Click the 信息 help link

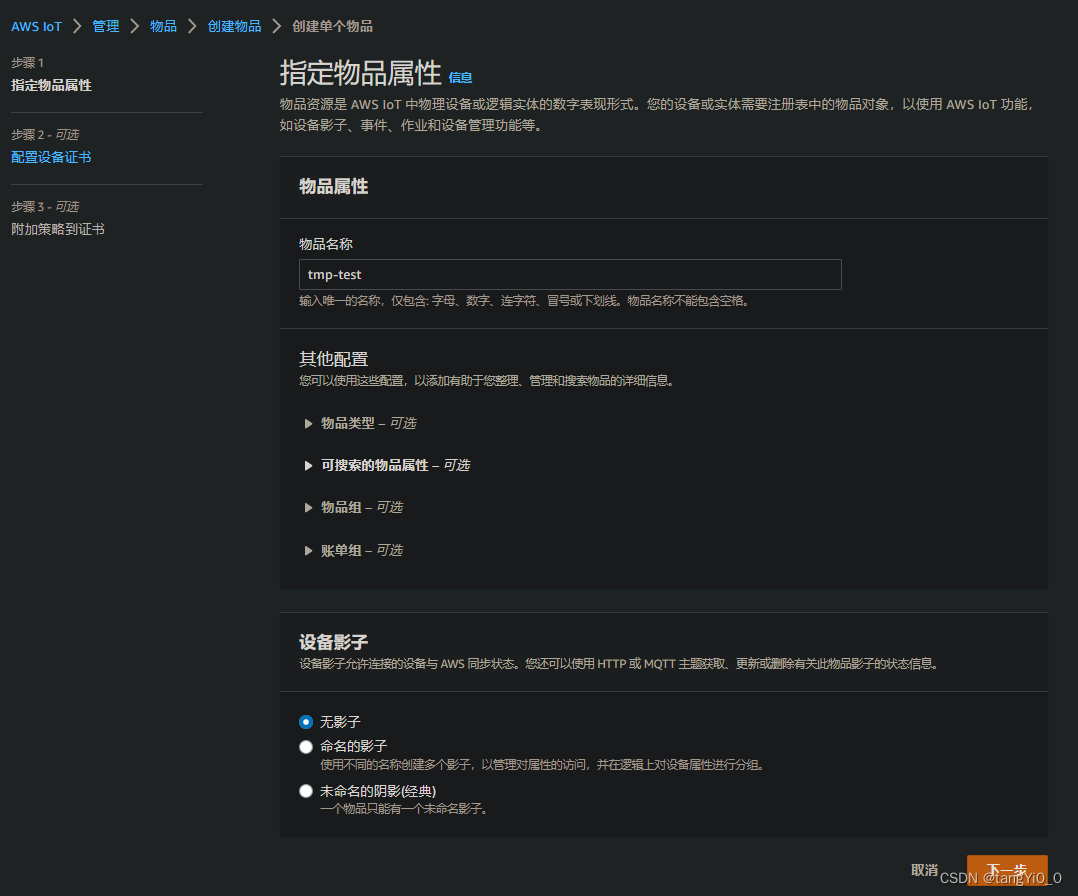(x=461, y=78)
